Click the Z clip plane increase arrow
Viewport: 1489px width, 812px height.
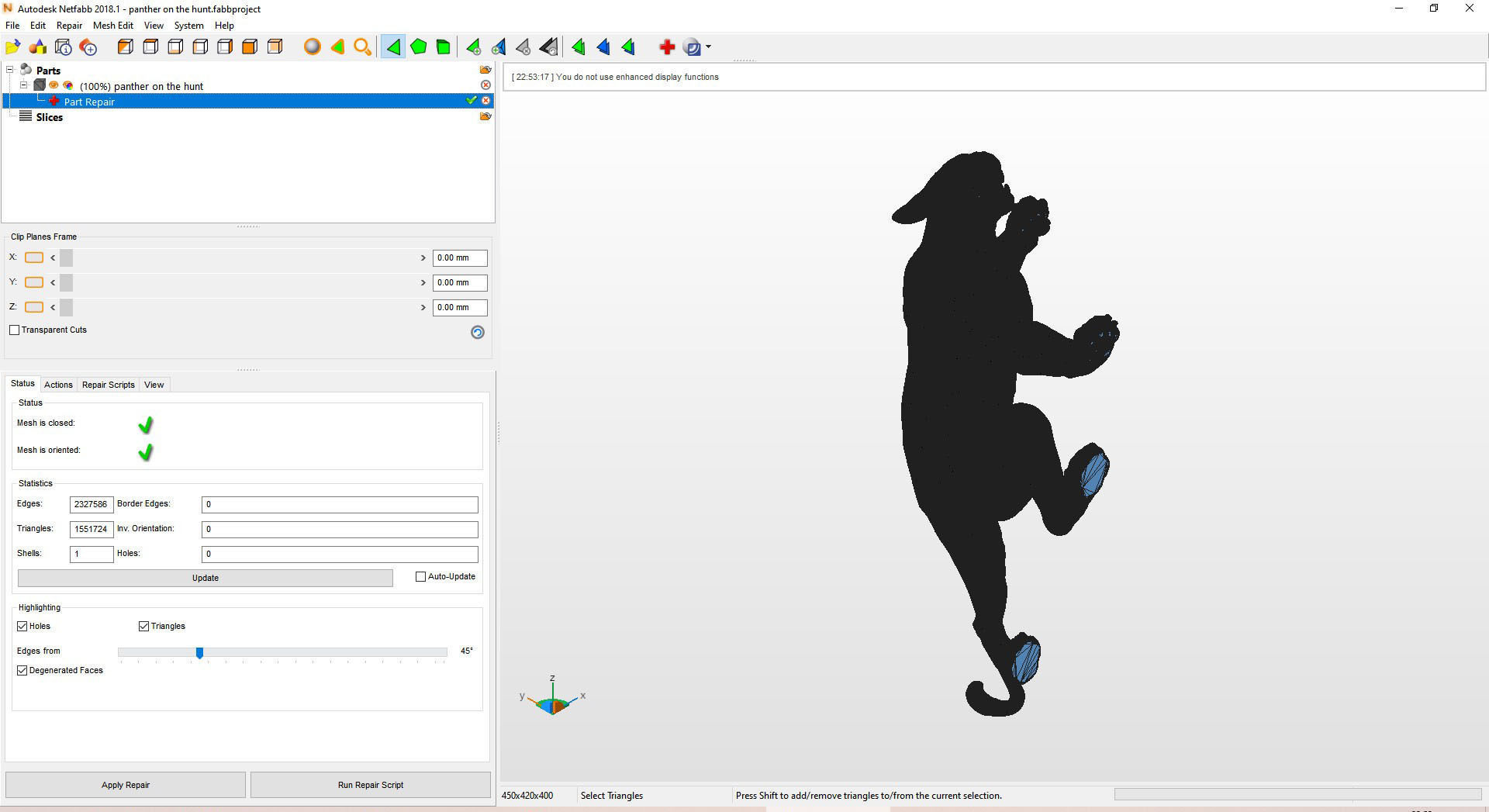[x=423, y=307]
